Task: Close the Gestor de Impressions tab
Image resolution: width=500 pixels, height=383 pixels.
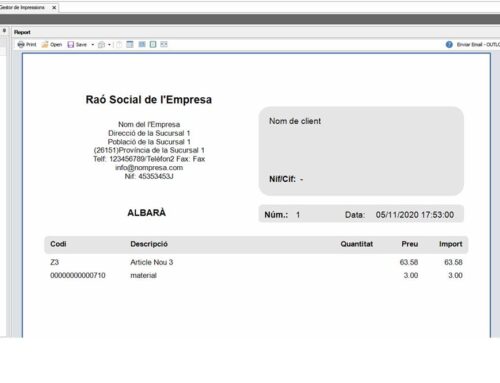Action: (x=54, y=7)
